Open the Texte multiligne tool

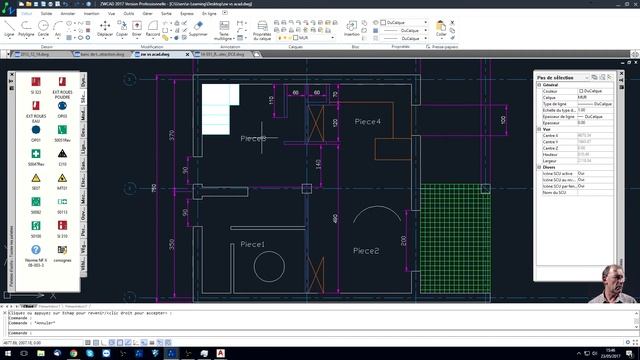tap(224, 31)
